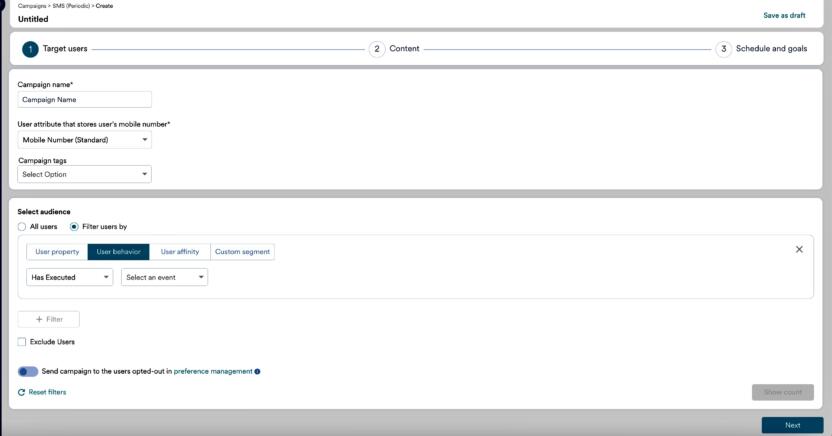Focus the Campaign Name input field

[84, 99]
